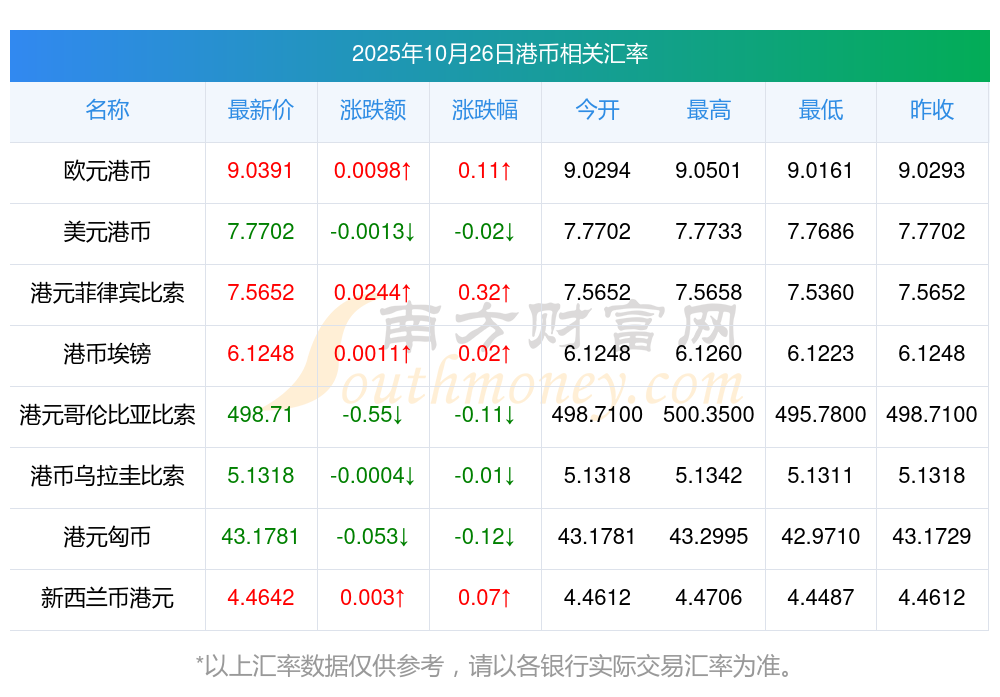Click the 0.11↑ percentage for 欧元港币
This screenshot has width=1000, height=697.
tap(485, 170)
